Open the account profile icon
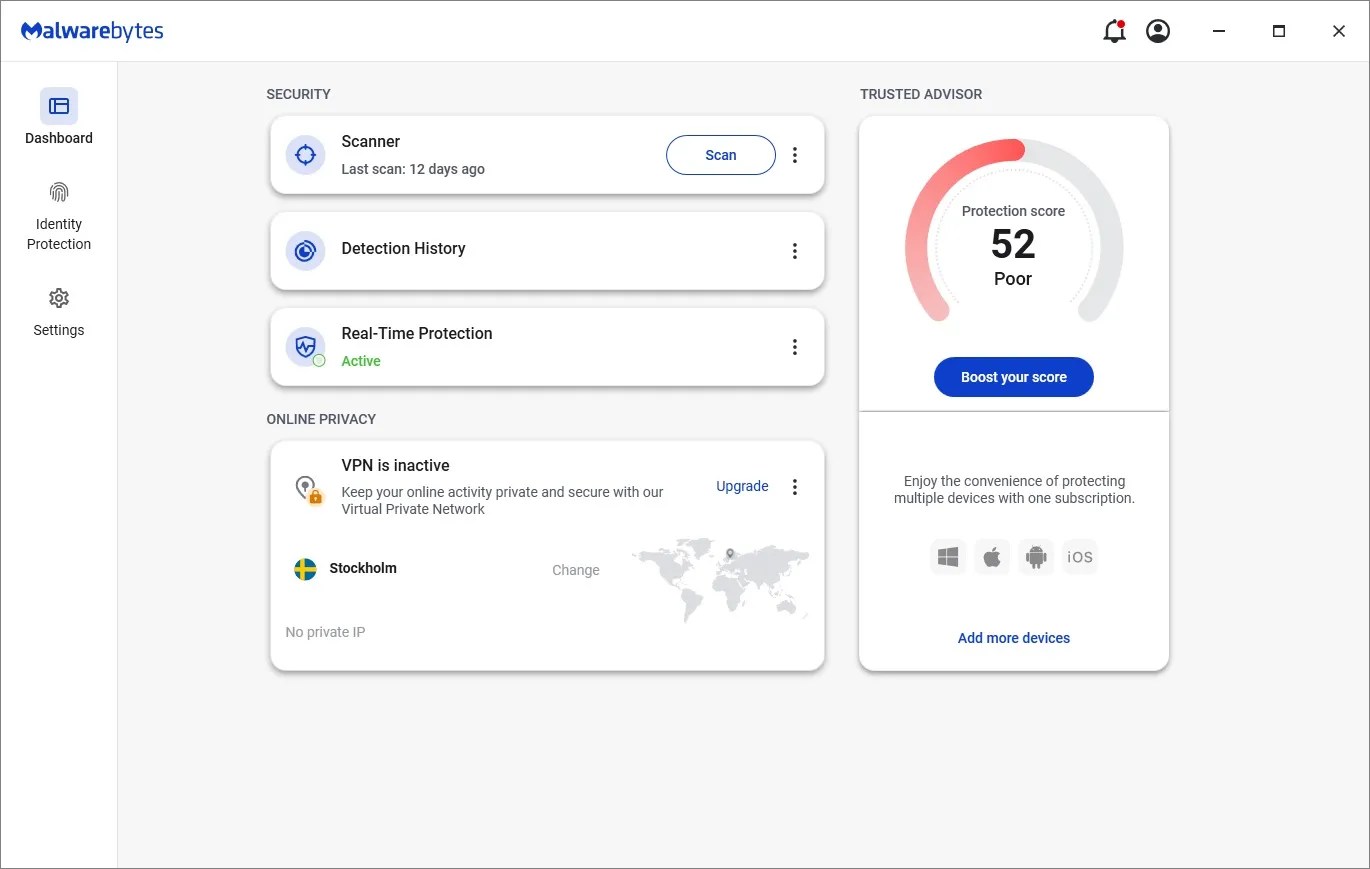 pos(1158,31)
